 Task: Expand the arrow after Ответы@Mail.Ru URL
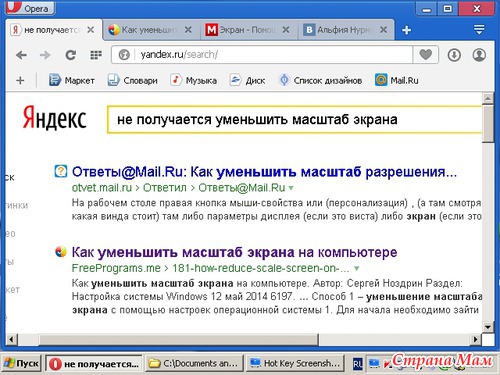291,188
